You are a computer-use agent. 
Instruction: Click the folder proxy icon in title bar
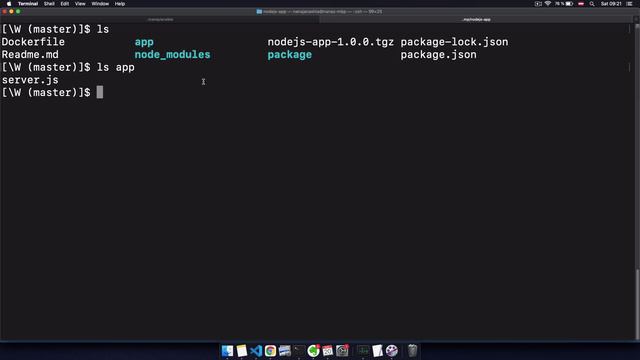[259, 11]
